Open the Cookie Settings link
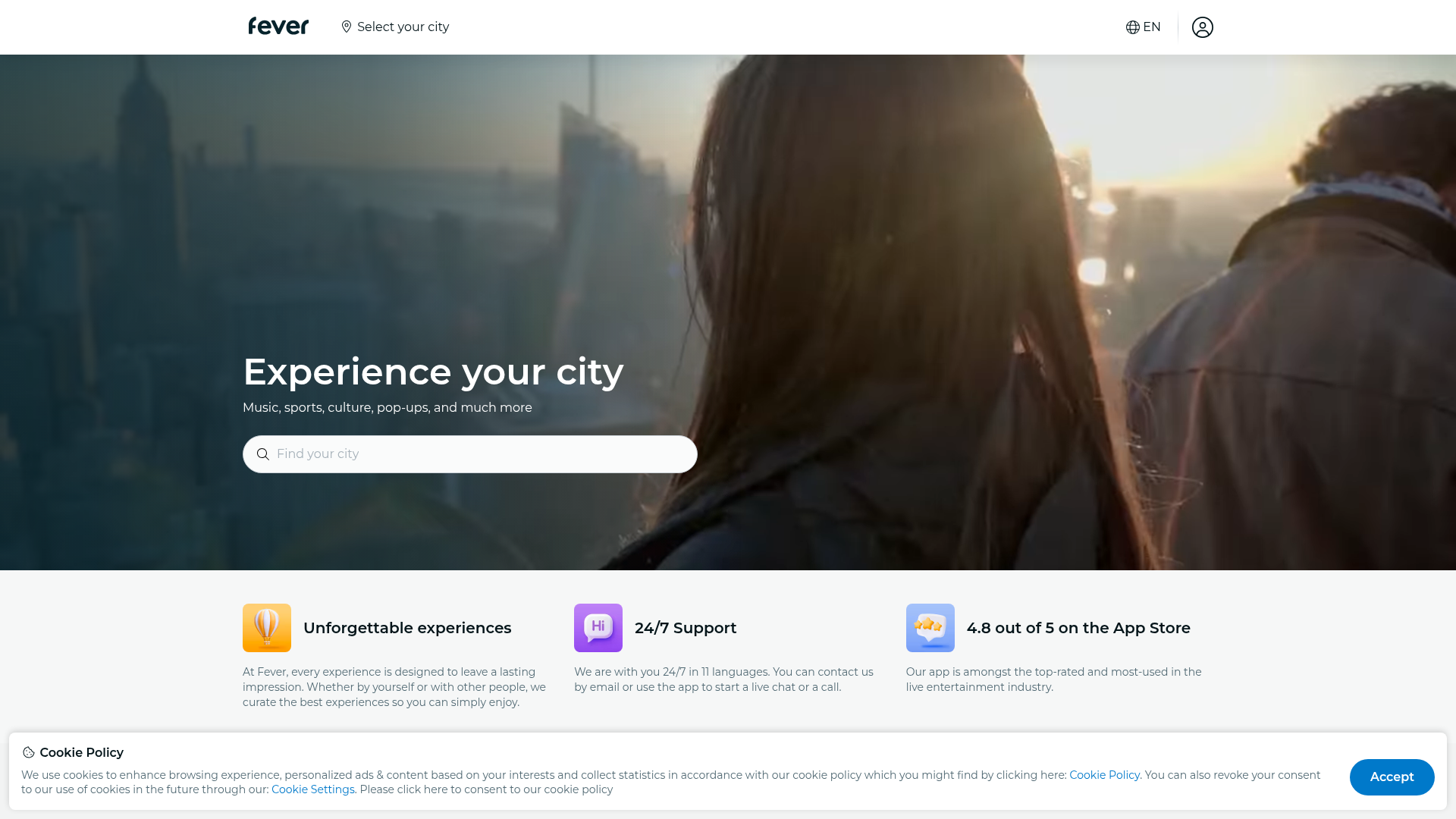This screenshot has height=819, width=1456. tap(312, 789)
